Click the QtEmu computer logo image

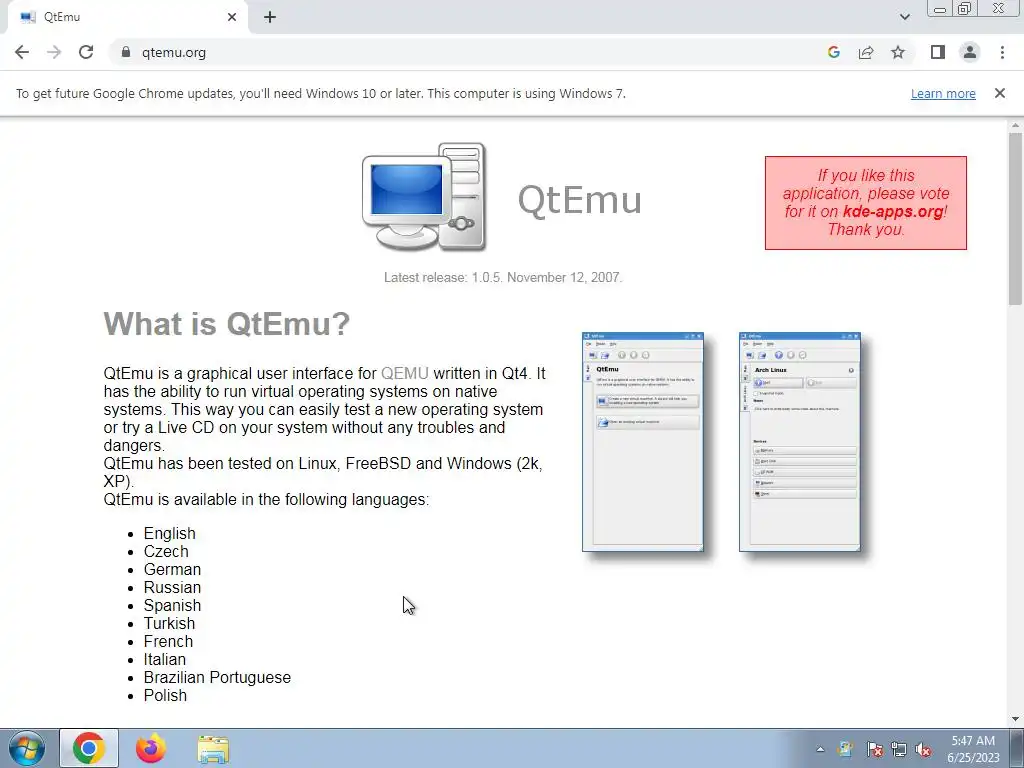click(424, 197)
